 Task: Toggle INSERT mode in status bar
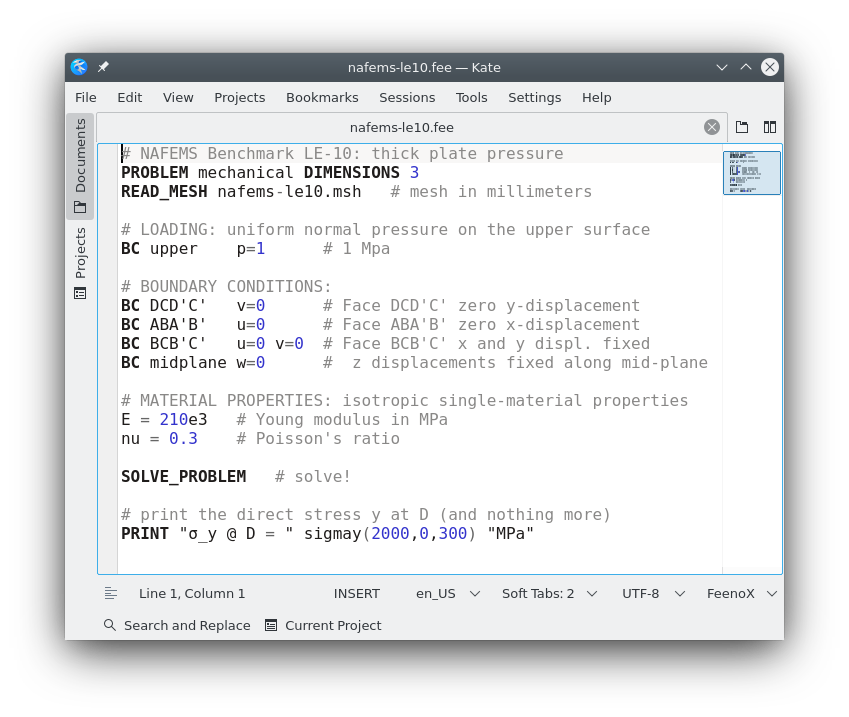[356, 593]
